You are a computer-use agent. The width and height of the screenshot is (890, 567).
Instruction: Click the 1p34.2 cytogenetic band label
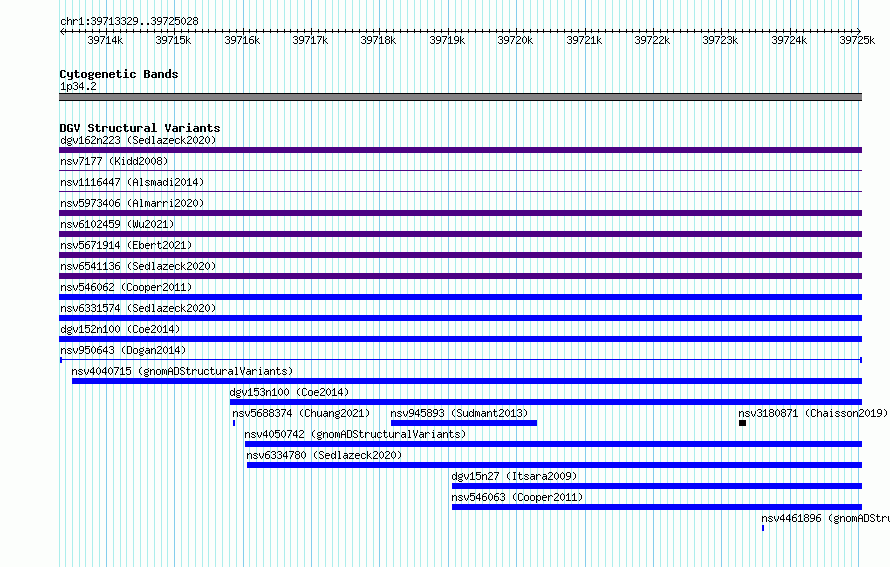78,86
